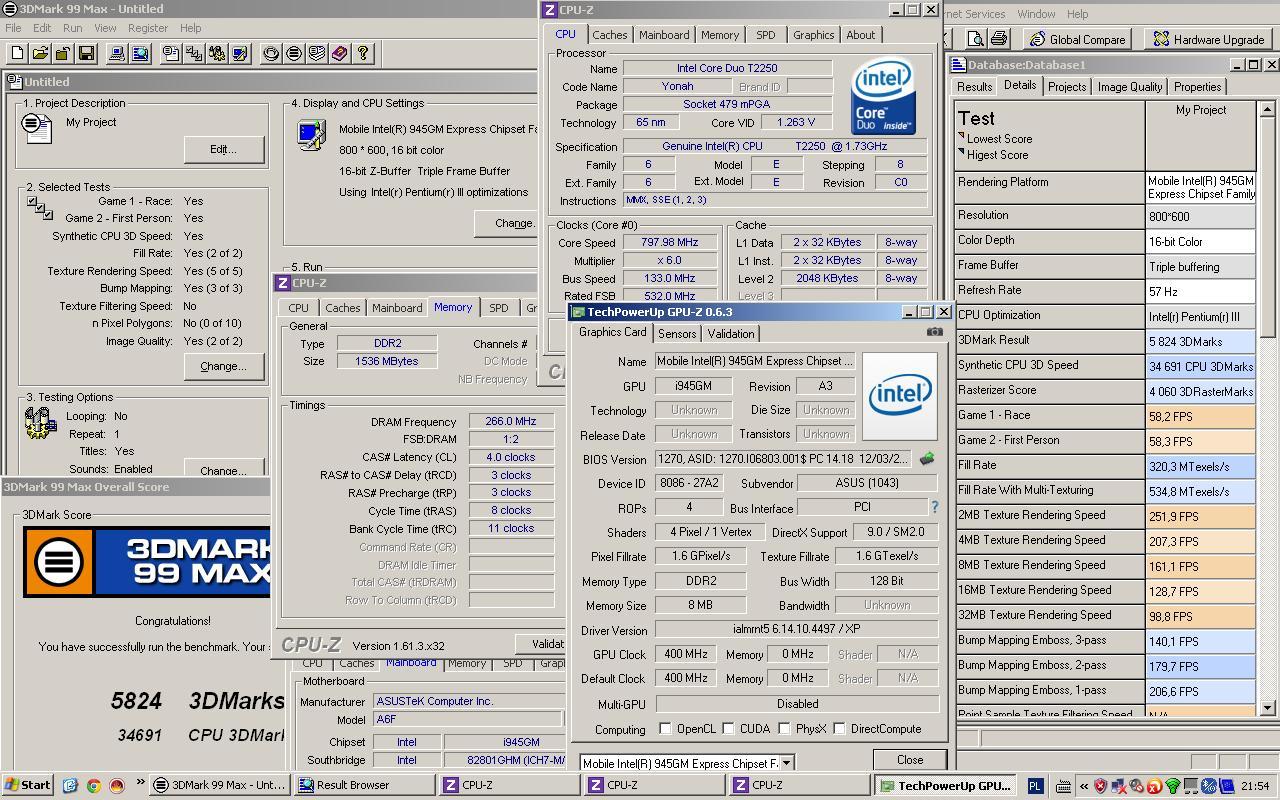Click the yellow question mark icon in 3DMark toolbar
The height and width of the screenshot is (800, 1280).
[x=363, y=53]
